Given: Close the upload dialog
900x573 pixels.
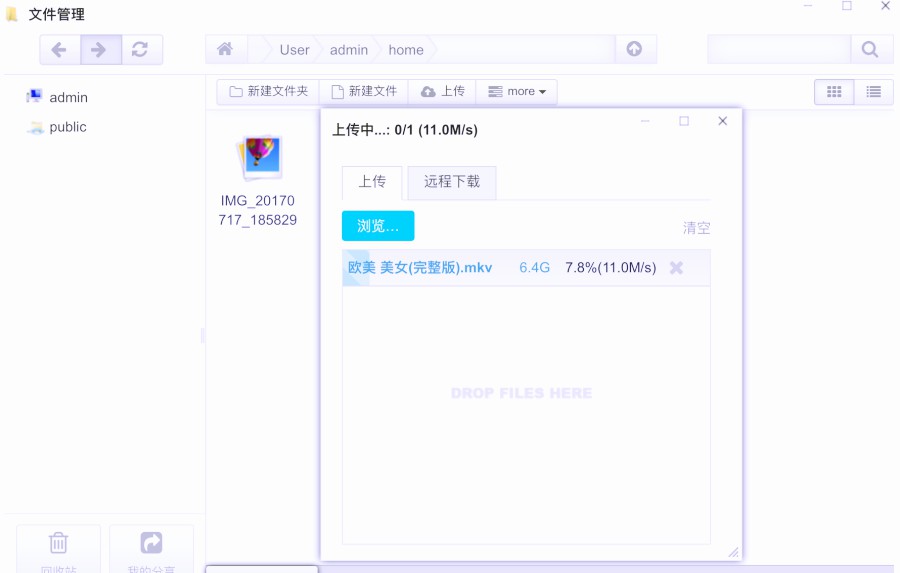Looking at the screenshot, I should pos(723,121).
